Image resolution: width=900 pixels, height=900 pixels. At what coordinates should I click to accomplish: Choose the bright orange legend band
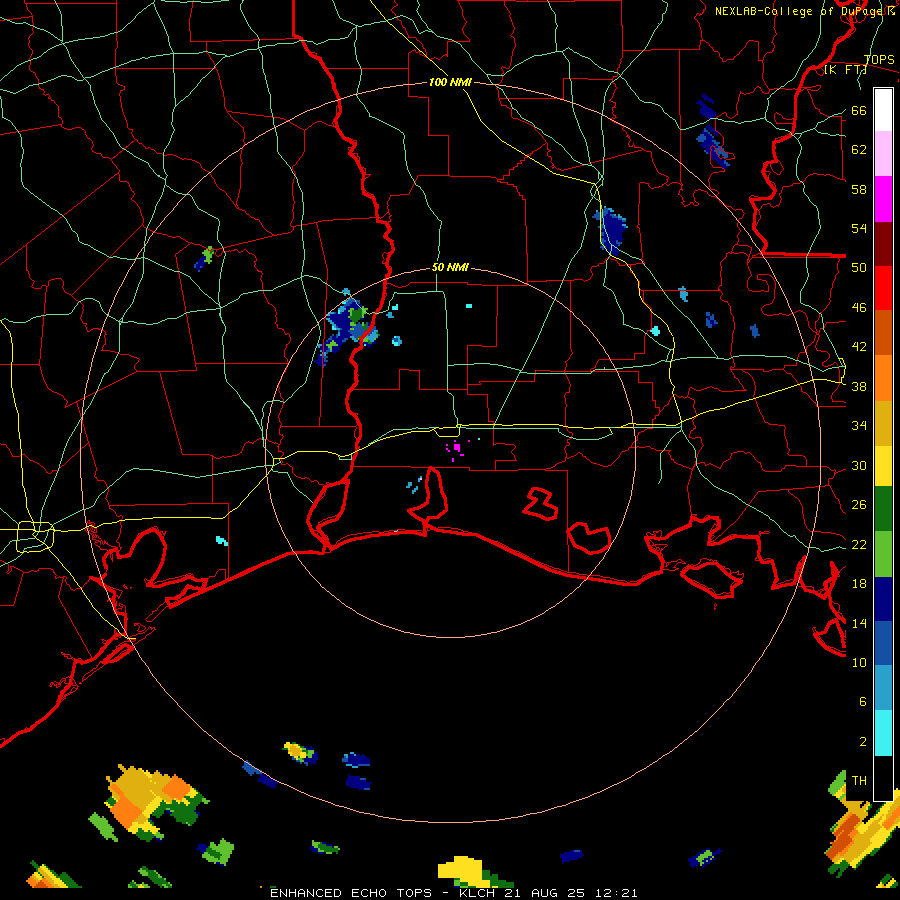(883, 378)
